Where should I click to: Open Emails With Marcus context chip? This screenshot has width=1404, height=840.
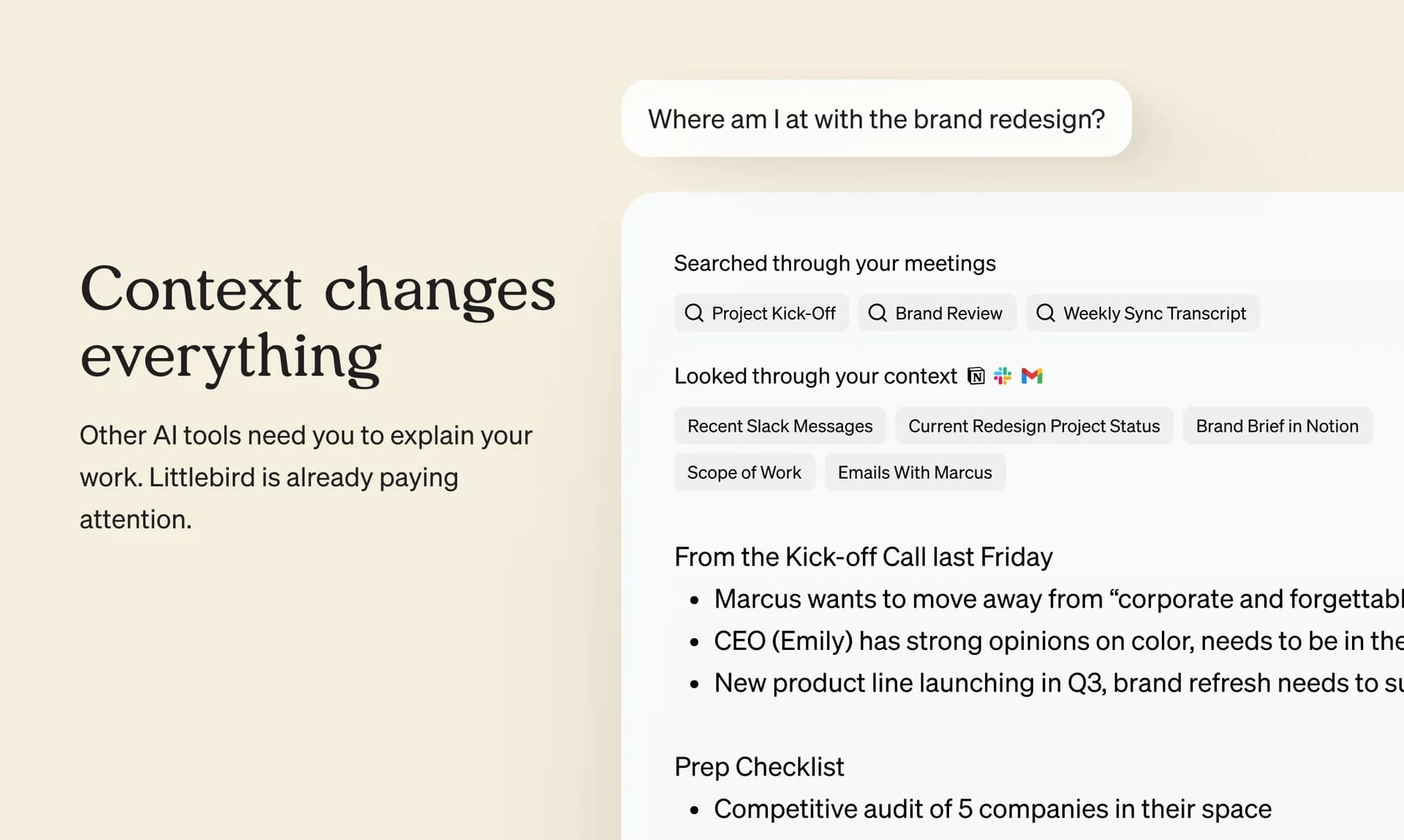pos(915,472)
